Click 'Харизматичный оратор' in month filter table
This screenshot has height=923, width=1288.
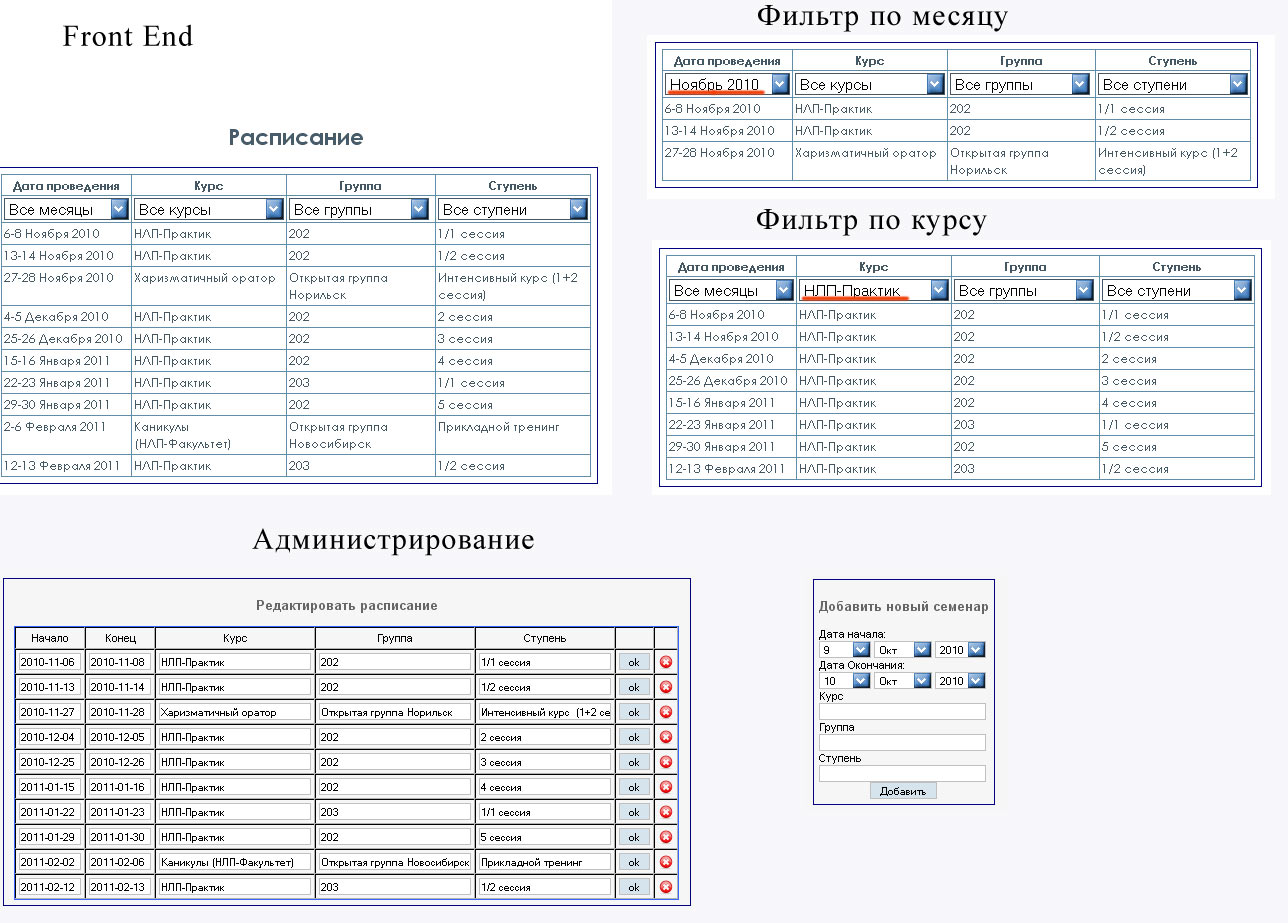click(x=866, y=153)
